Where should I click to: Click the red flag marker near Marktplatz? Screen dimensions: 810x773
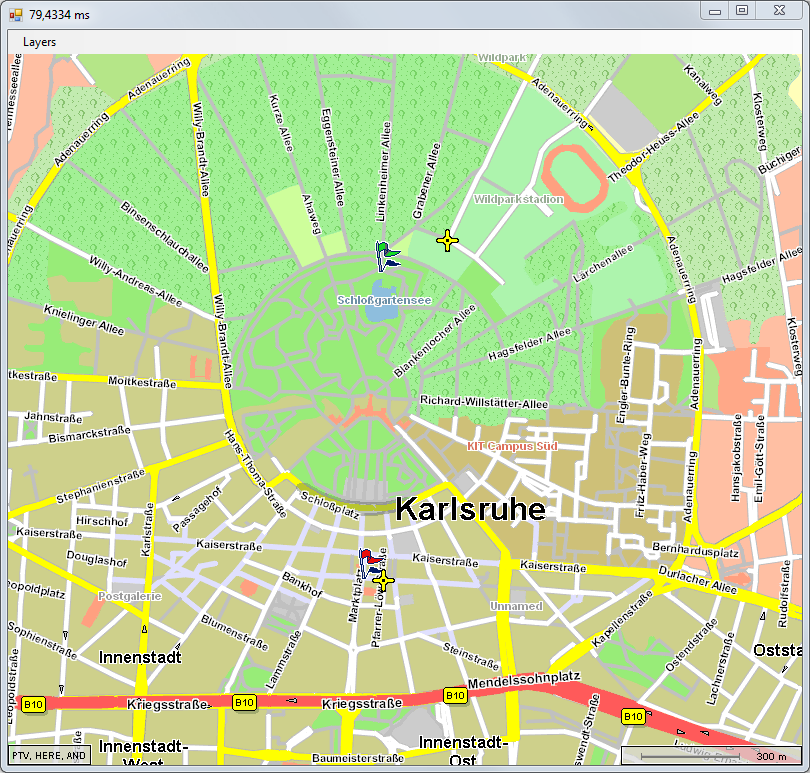coord(367,562)
